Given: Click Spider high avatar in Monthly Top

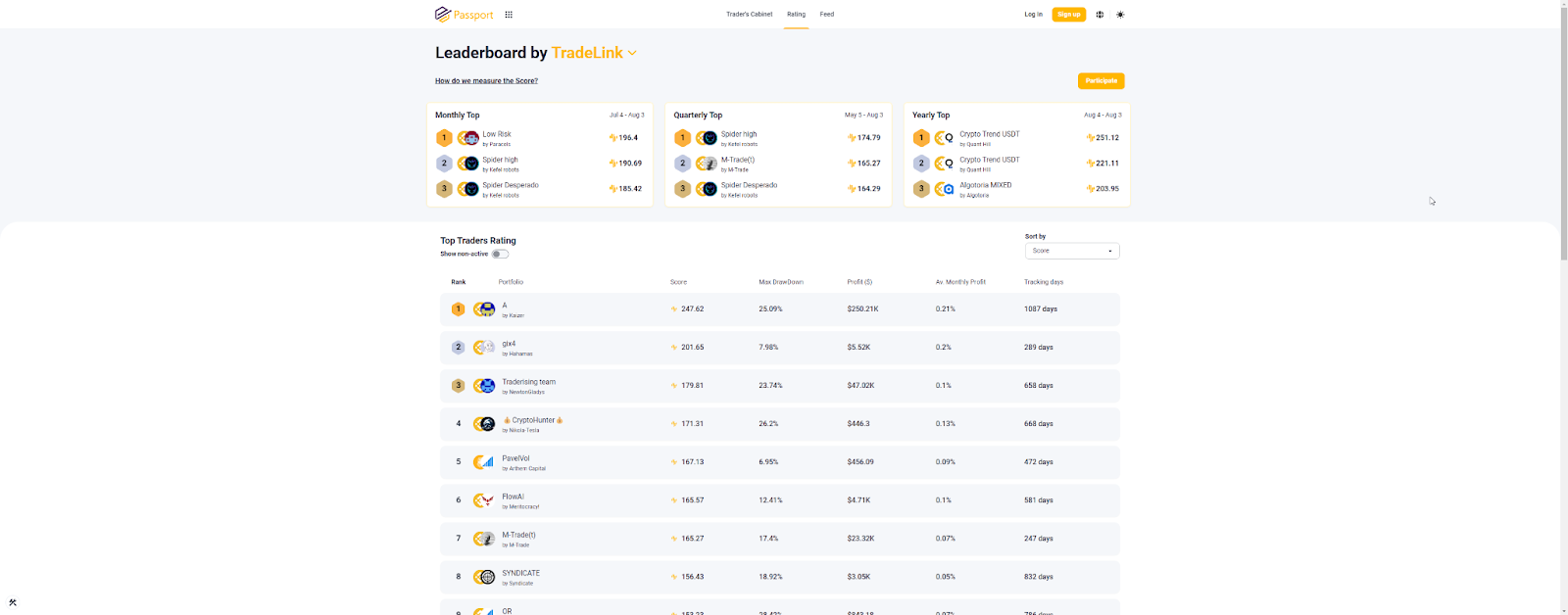Looking at the screenshot, I should tap(472, 164).
